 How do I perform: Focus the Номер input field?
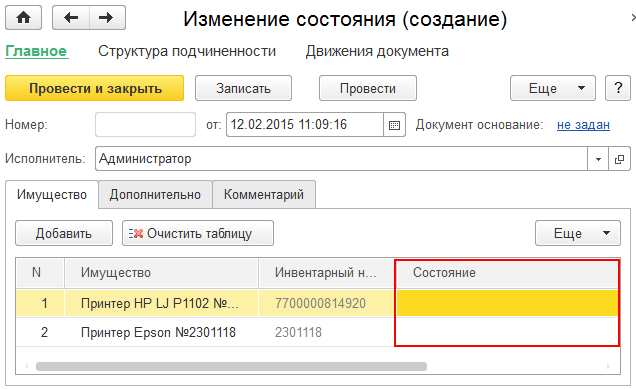coord(146,125)
